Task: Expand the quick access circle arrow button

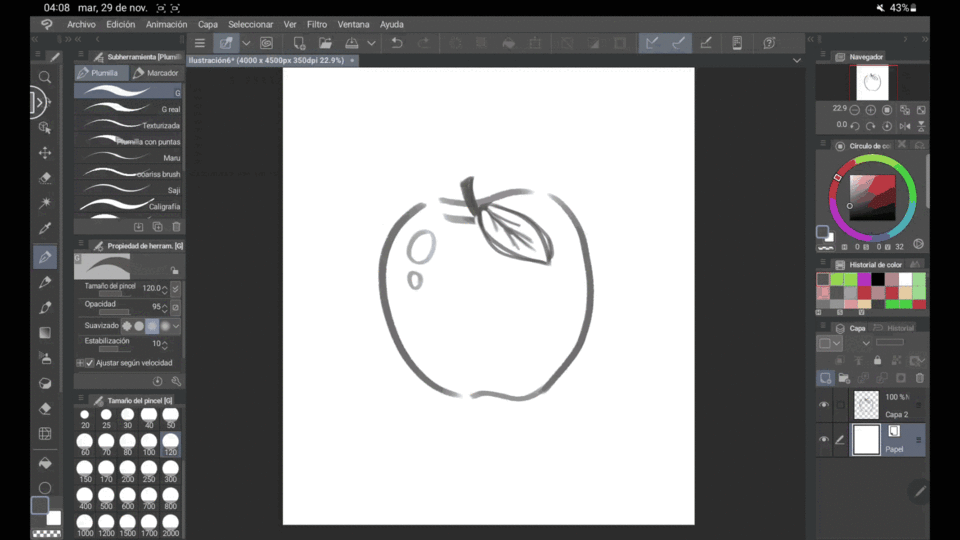Action: 40,102
